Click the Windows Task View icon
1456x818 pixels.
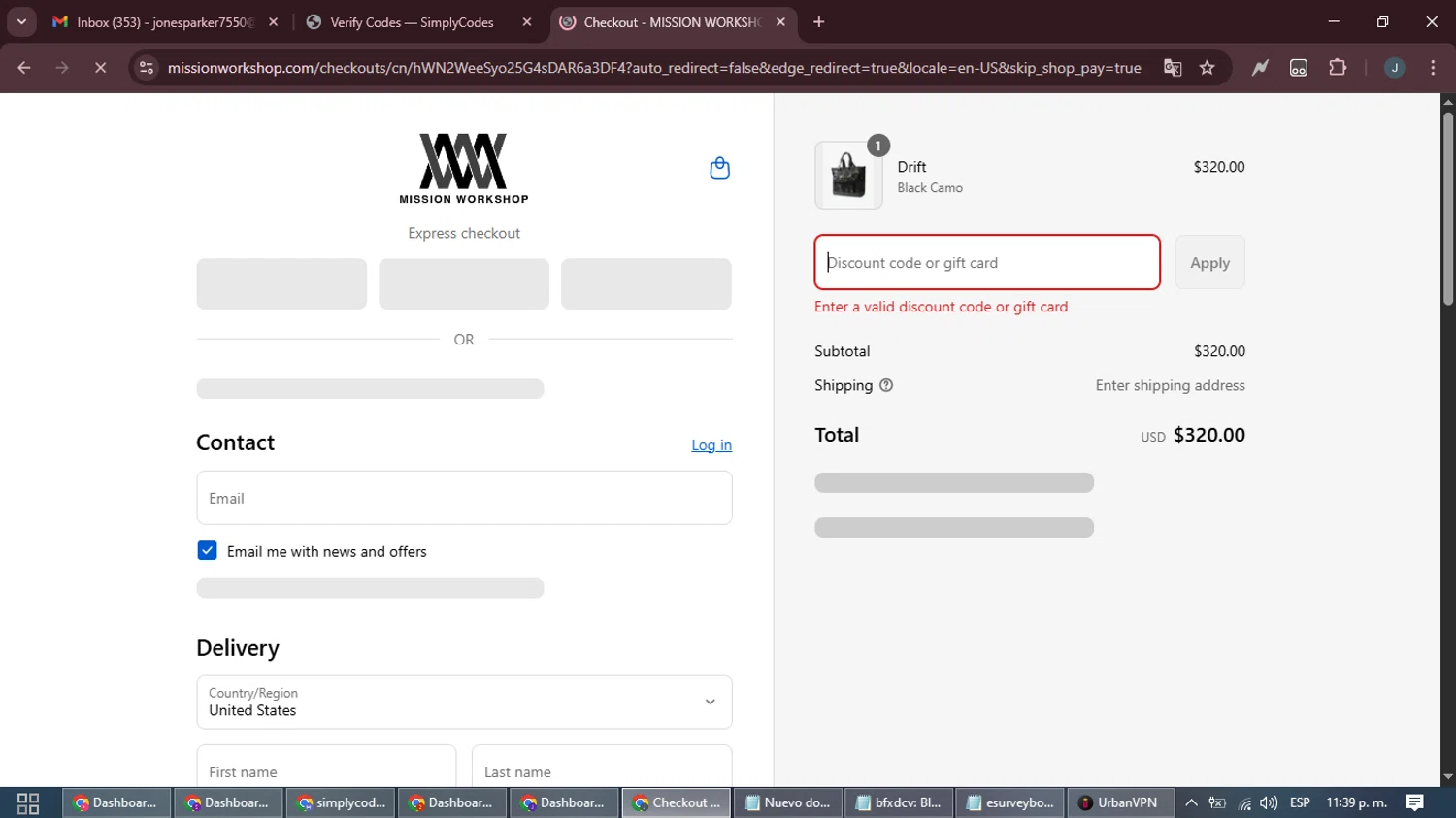28,802
